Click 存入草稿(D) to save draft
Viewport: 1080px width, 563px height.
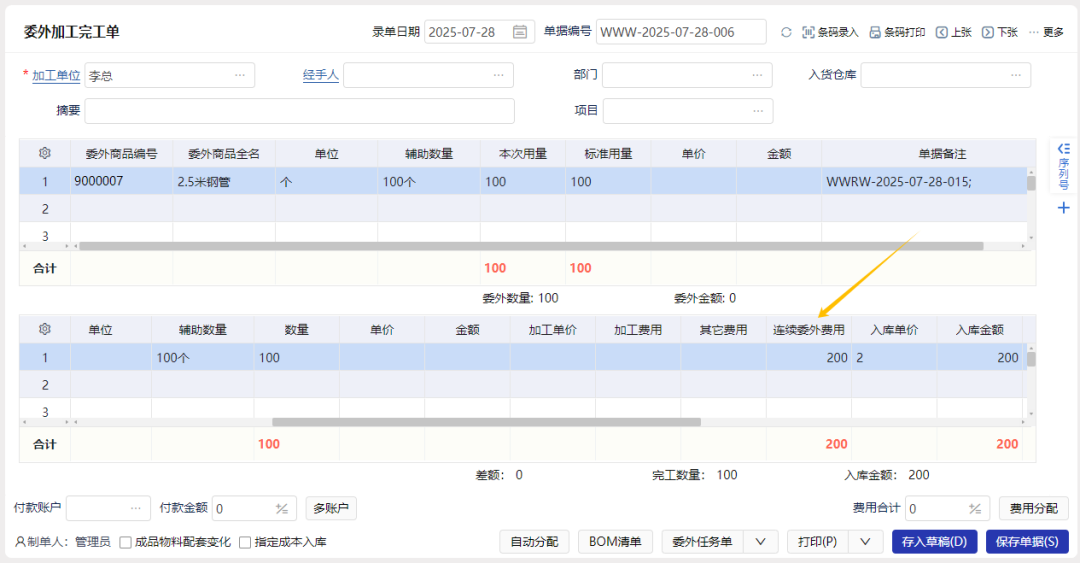(x=935, y=542)
